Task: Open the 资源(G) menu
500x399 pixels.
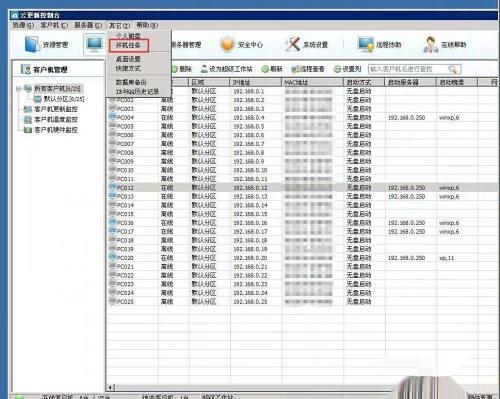Action: coord(23,25)
